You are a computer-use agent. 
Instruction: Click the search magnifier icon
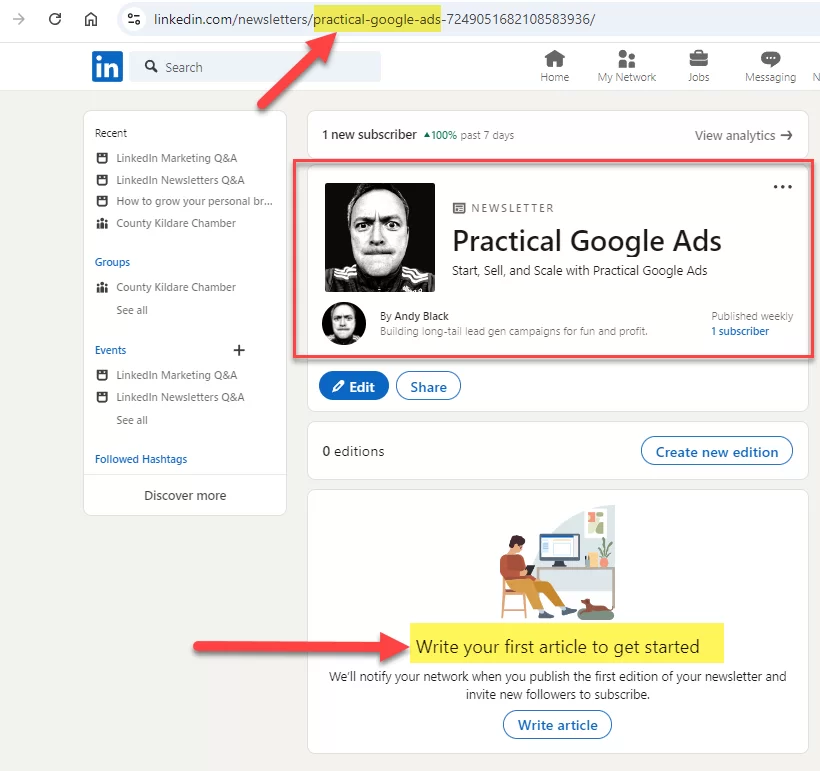pos(151,66)
